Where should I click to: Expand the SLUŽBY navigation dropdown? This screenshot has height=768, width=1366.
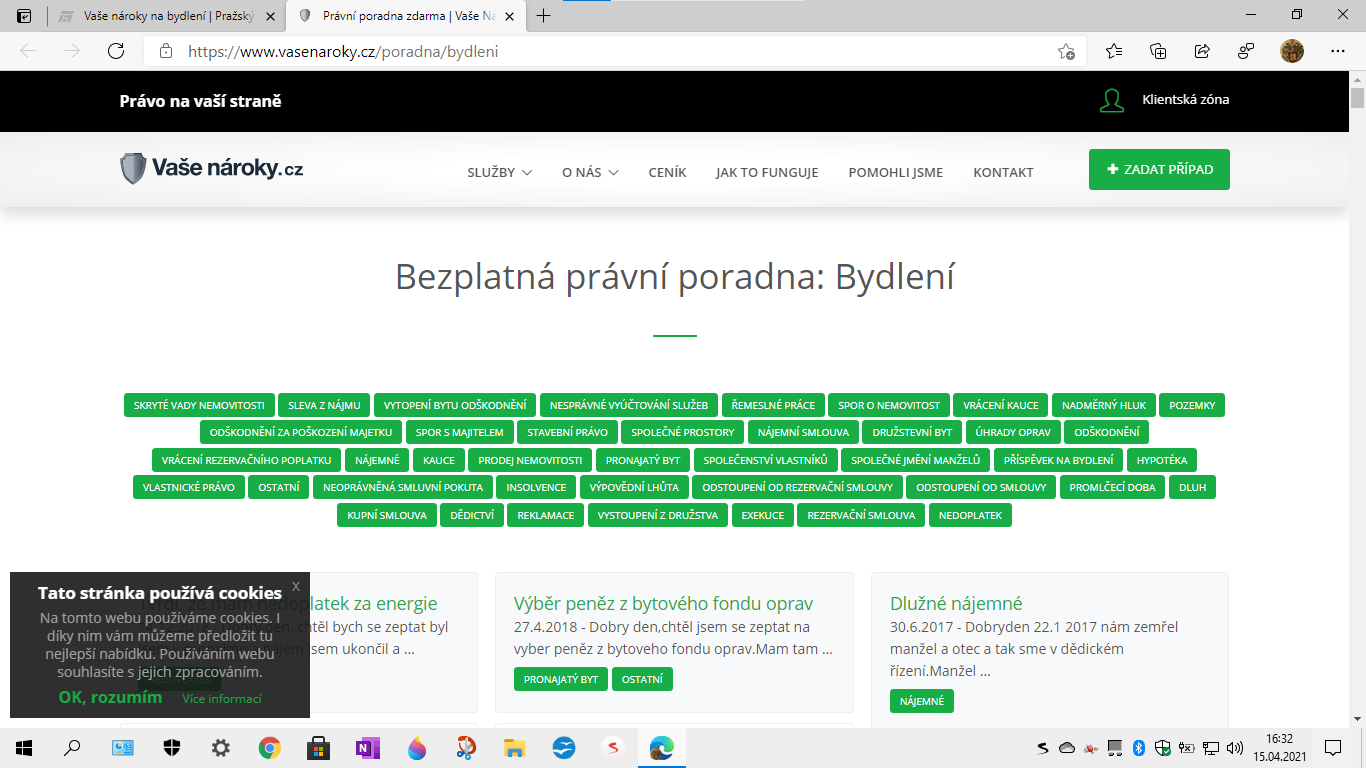(x=498, y=171)
